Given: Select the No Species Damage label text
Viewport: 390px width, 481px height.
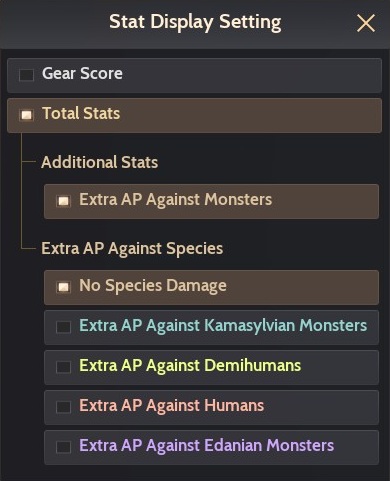Looking at the screenshot, I should coord(153,286).
